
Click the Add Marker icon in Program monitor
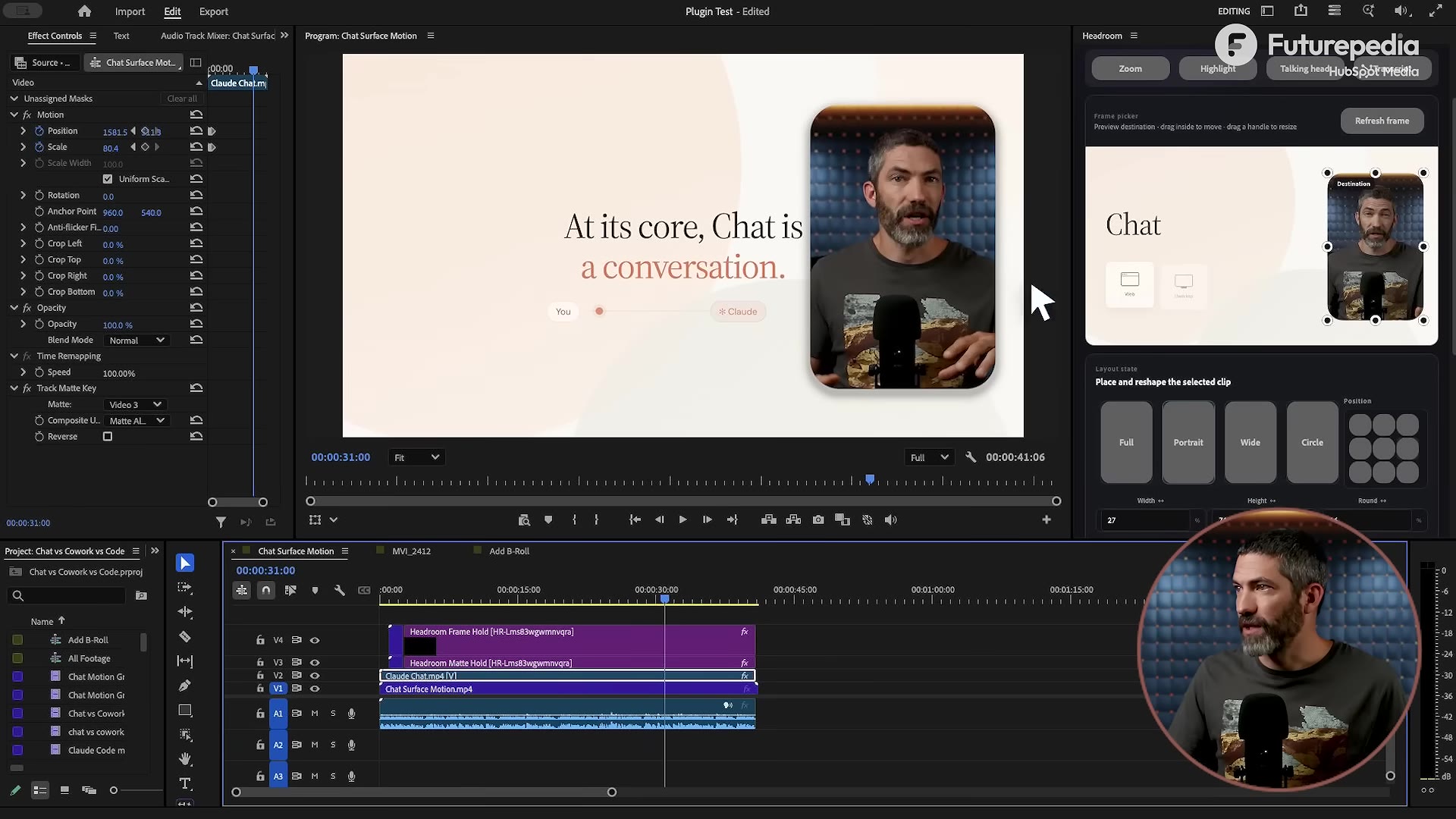548,519
